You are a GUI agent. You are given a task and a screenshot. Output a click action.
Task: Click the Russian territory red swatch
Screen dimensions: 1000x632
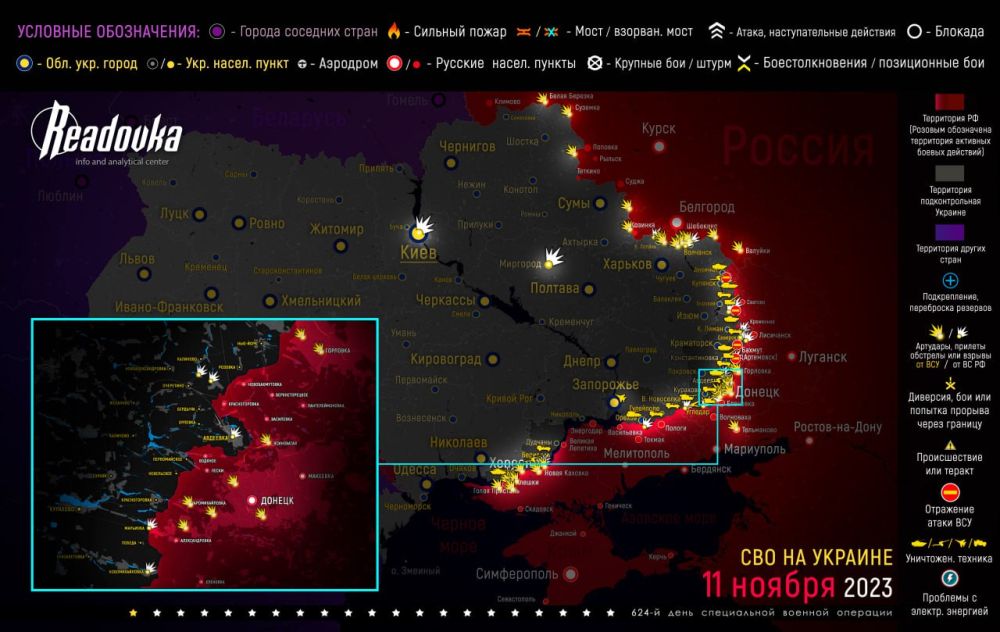click(950, 102)
